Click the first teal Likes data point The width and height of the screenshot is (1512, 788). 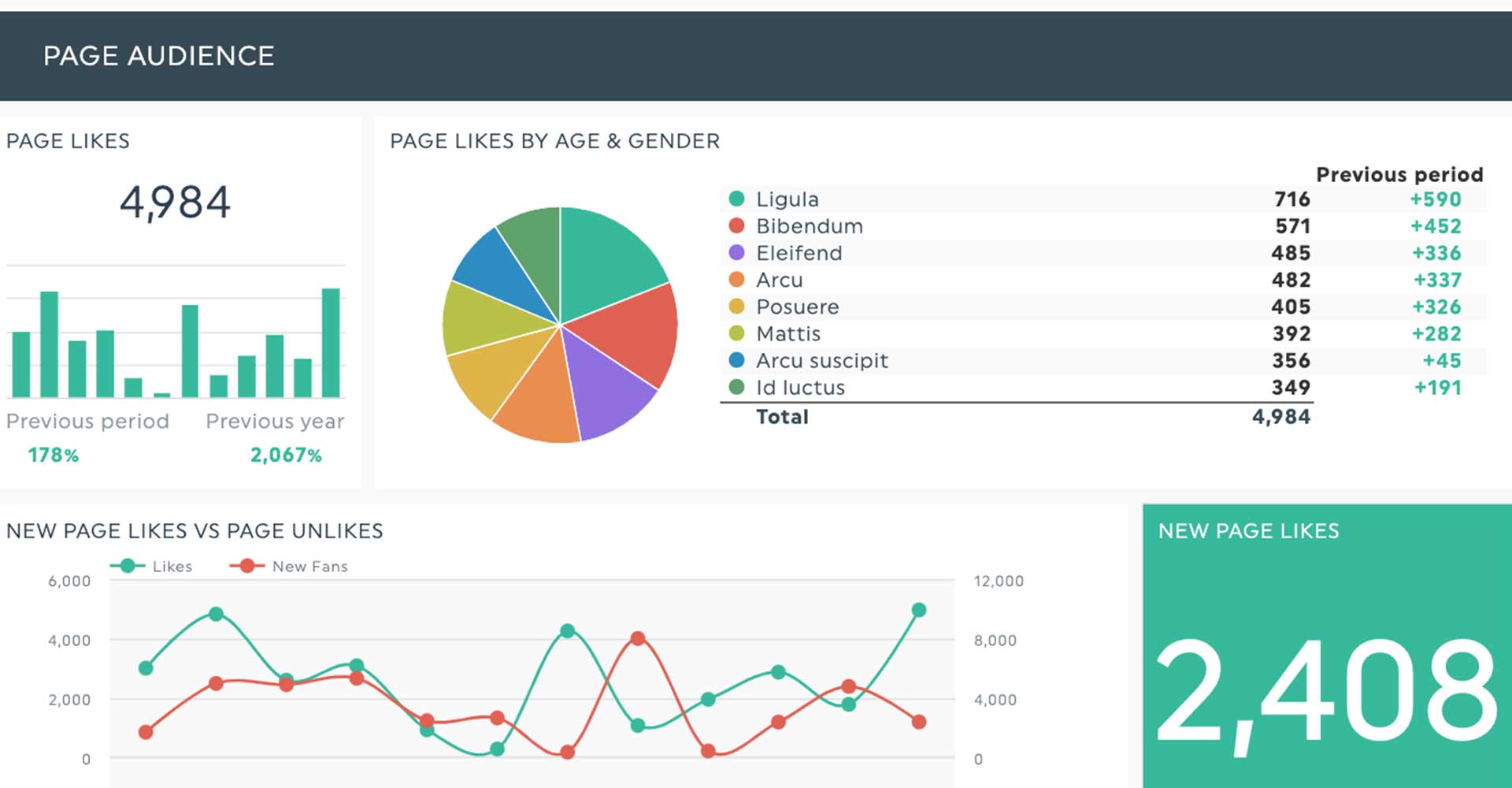[146, 668]
